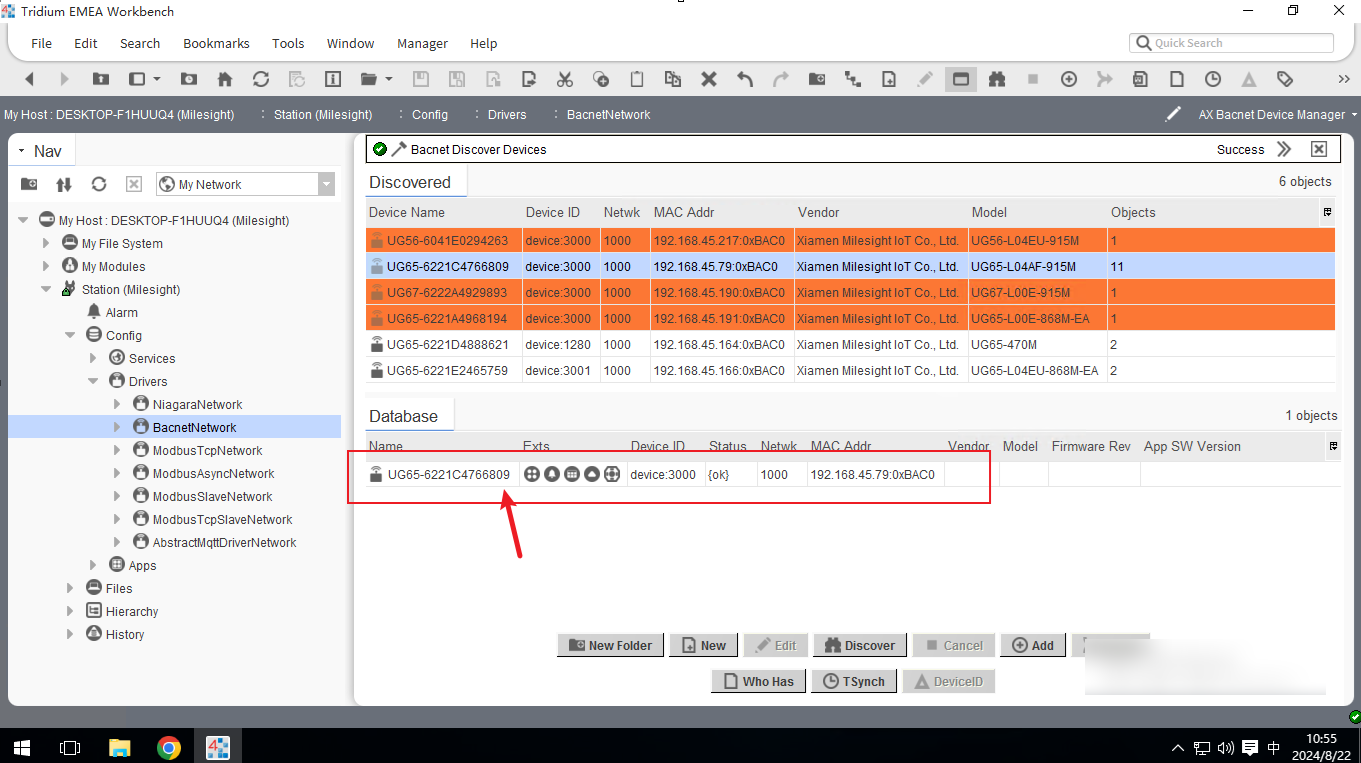The height and width of the screenshot is (763, 1361).
Task: Open the toolbar overflow chevrons
Action: (x=1344, y=79)
